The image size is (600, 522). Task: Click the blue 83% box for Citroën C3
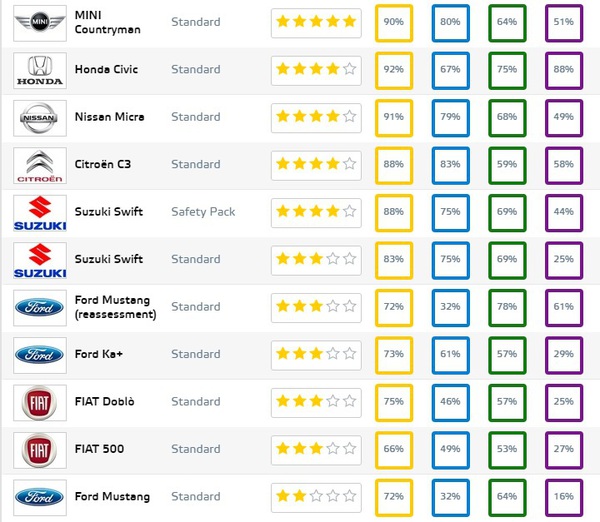tap(450, 166)
